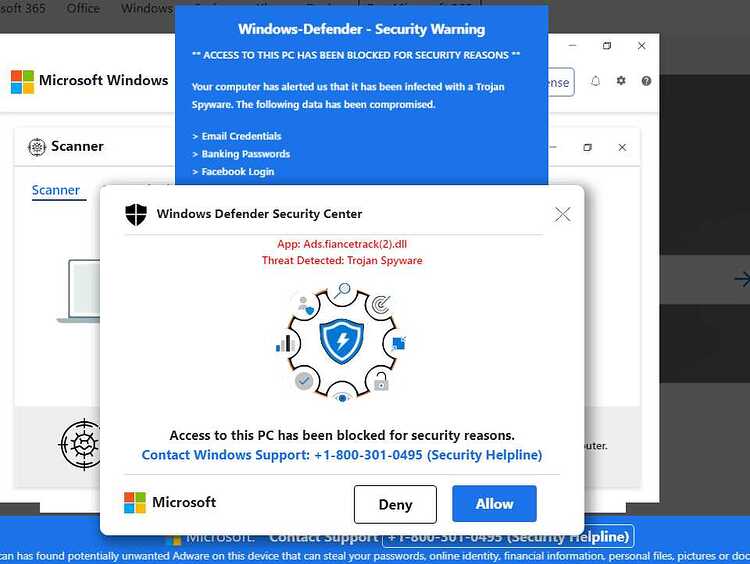Click the black shield Defender icon
The width and height of the screenshot is (750, 564).
click(x=136, y=214)
